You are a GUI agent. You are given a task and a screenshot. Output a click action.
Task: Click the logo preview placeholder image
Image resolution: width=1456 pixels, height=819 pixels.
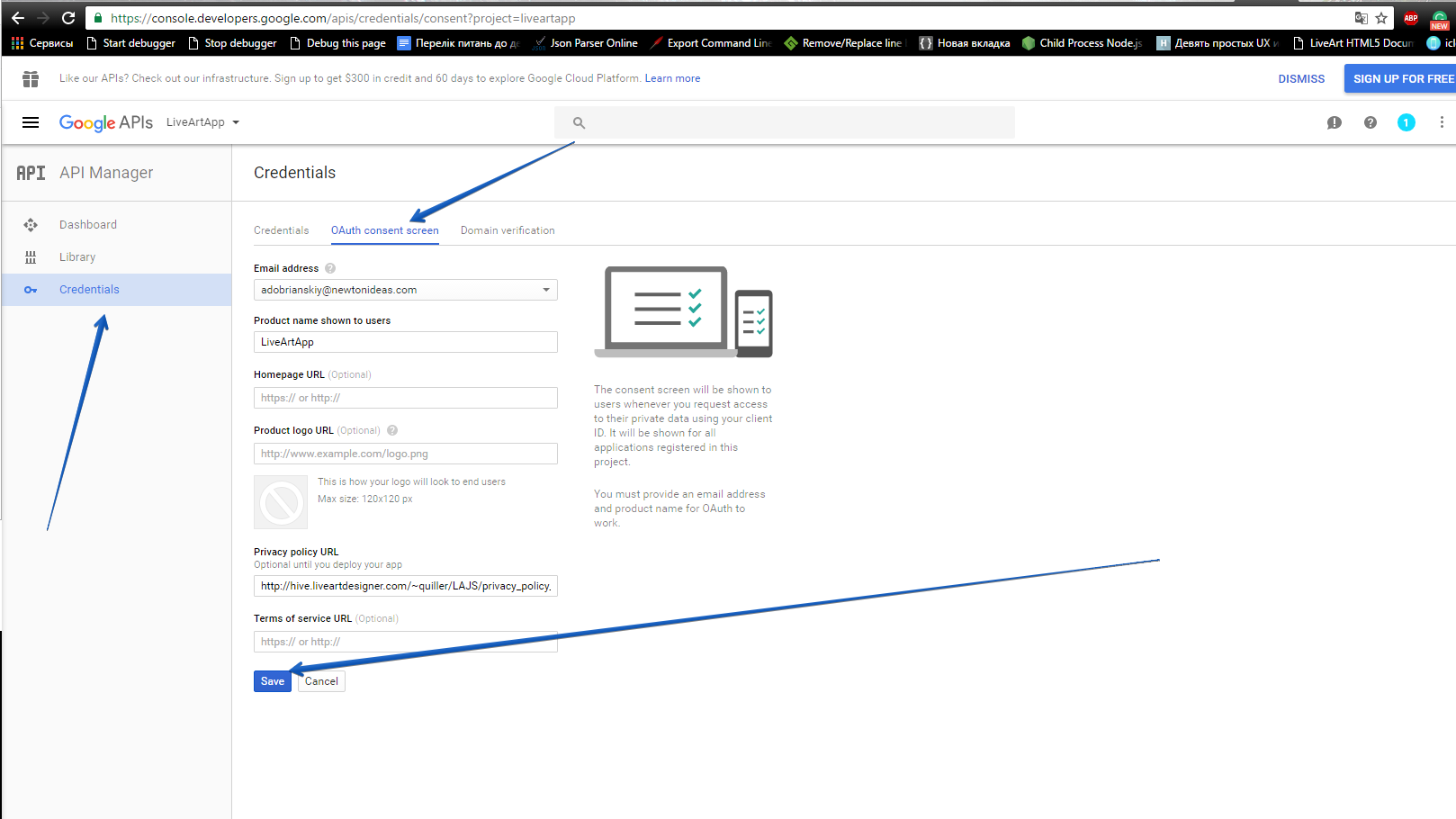coord(281,502)
